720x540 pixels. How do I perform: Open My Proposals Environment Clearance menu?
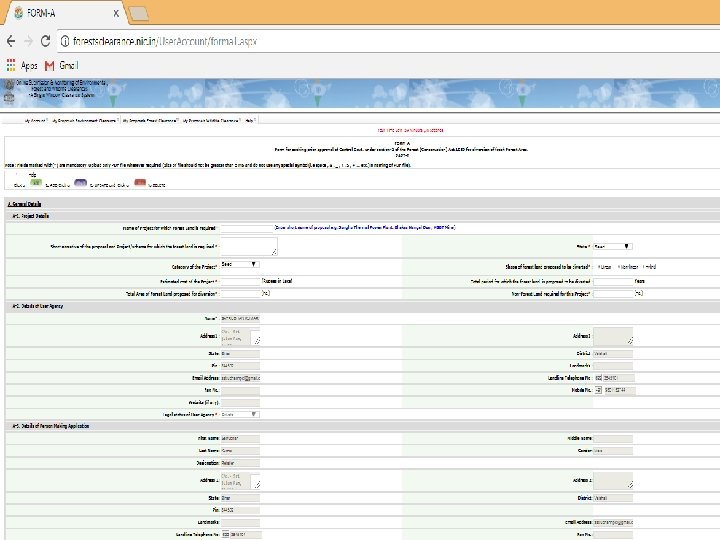coord(84,120)
